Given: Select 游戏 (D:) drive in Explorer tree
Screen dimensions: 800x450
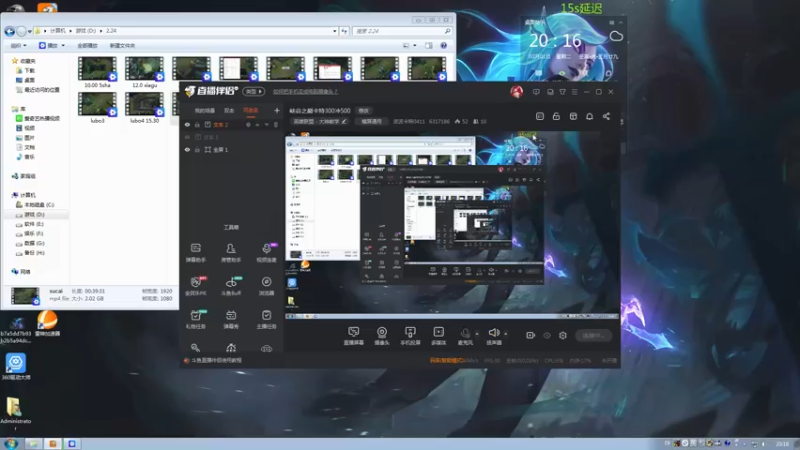Looking at the screenshot, I should point(34,215).
